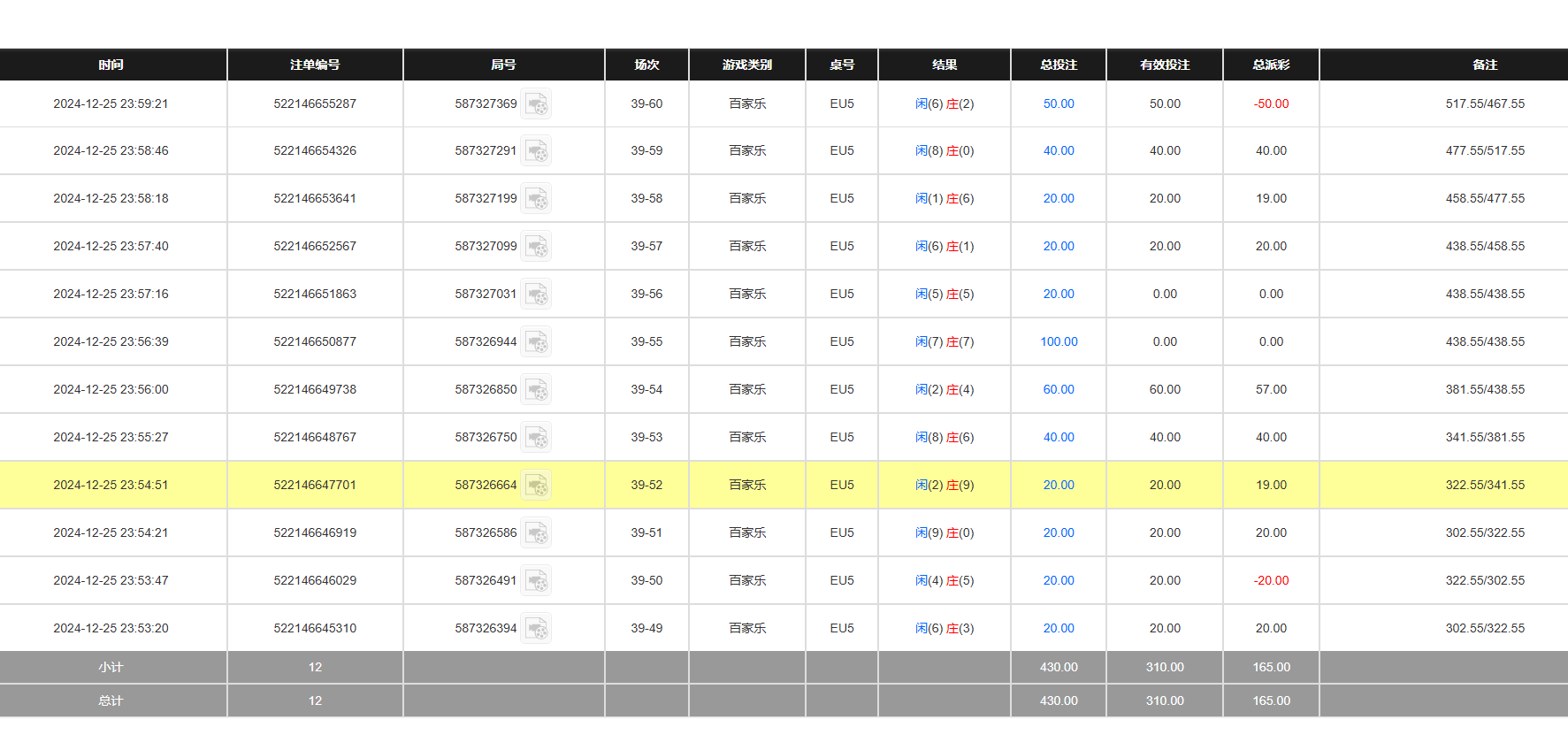Click video icon beside round 587327199

point(536,199)
